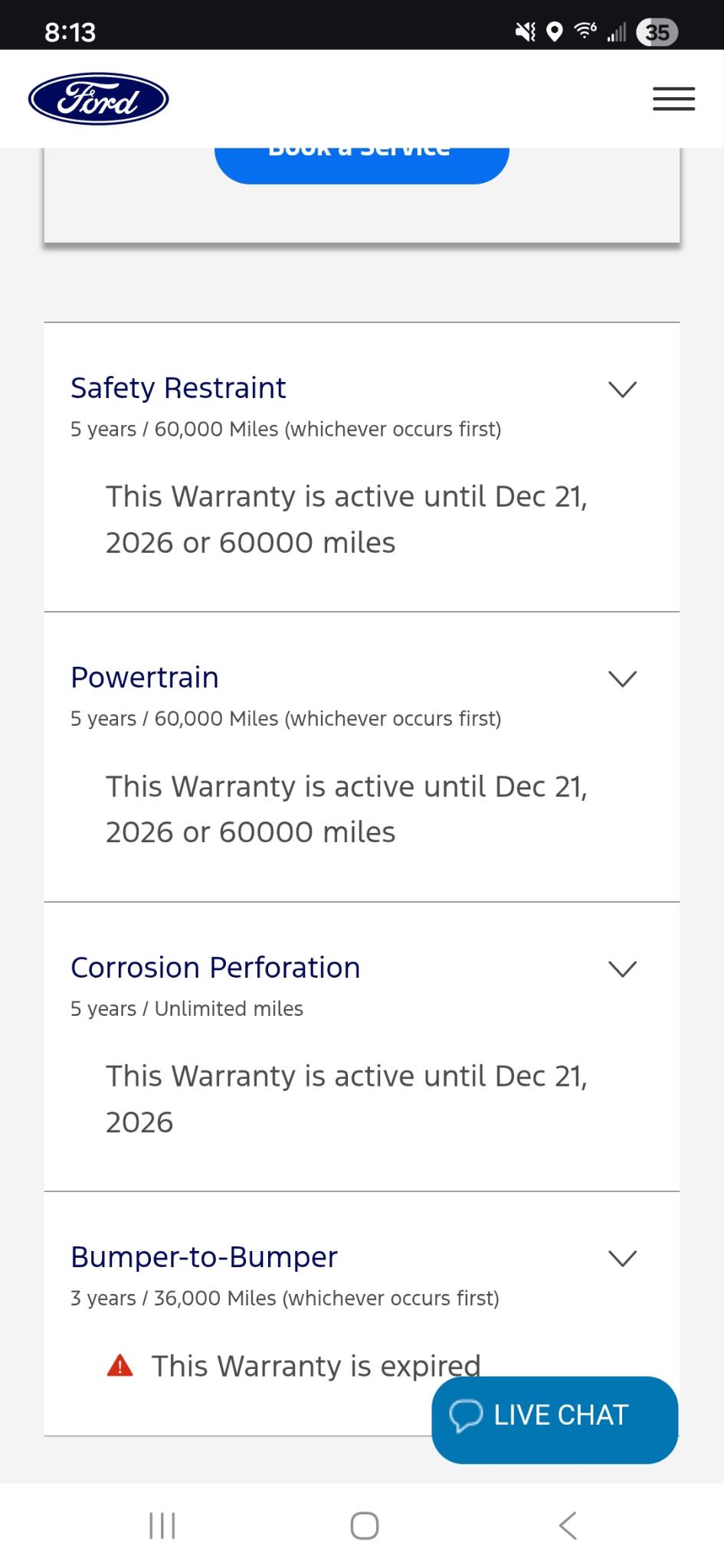
Task: Open the Live Chat button
Action: pyautogui.click(x=555, y=1415)
